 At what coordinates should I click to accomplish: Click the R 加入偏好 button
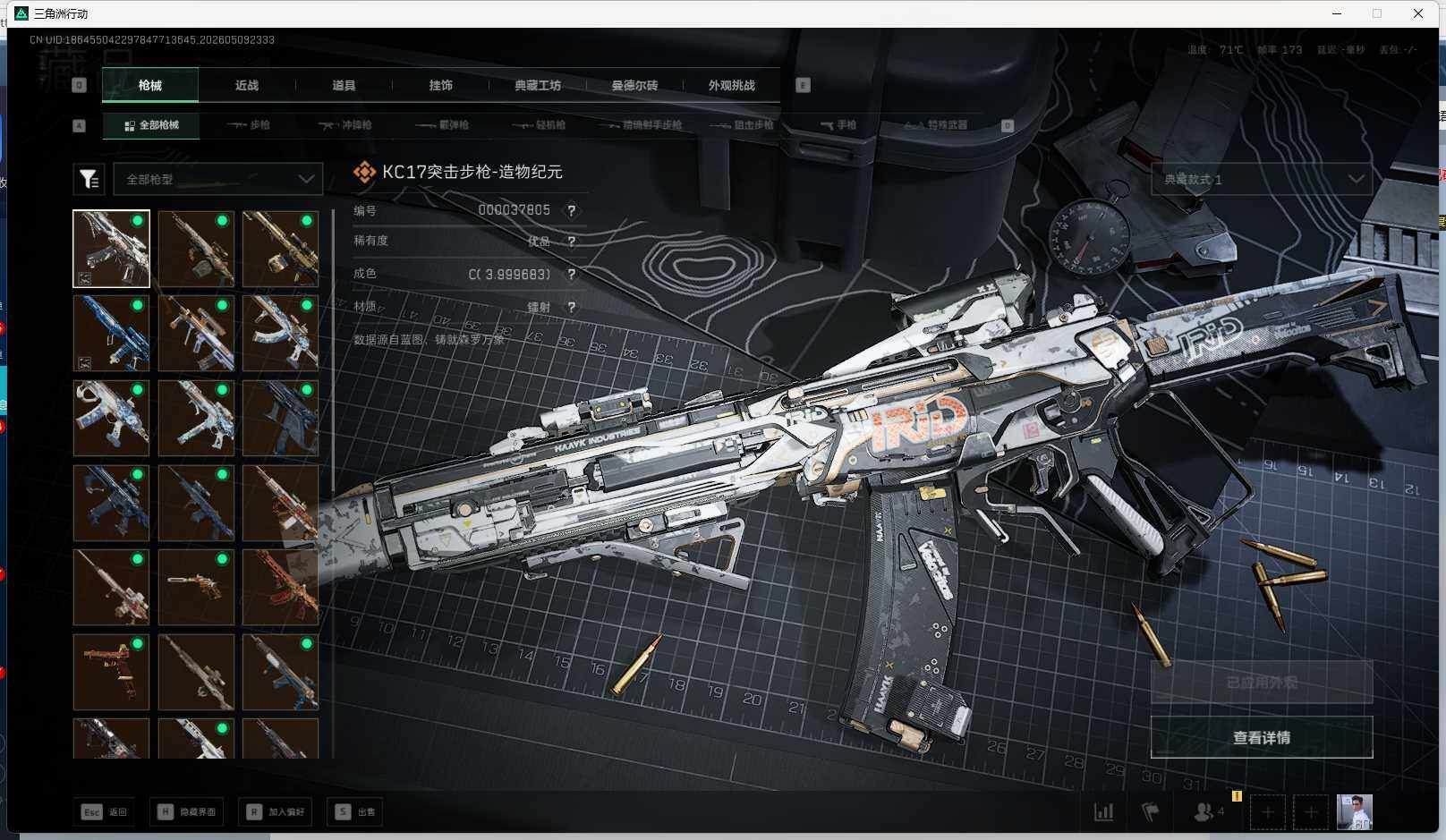(276, 812)
